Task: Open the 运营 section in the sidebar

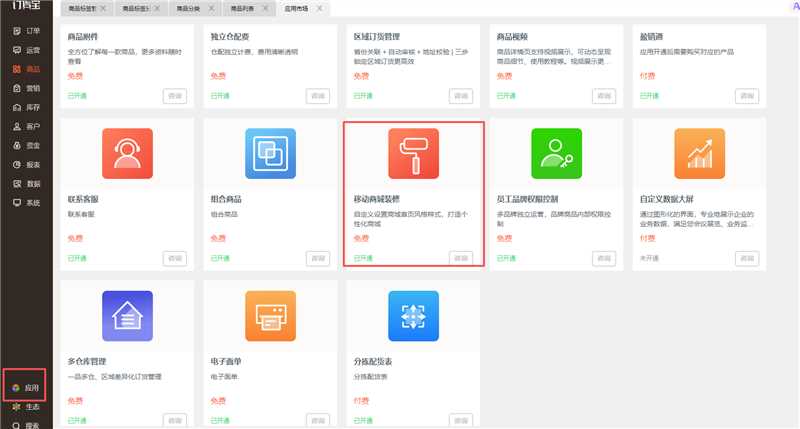Action: 26,50
